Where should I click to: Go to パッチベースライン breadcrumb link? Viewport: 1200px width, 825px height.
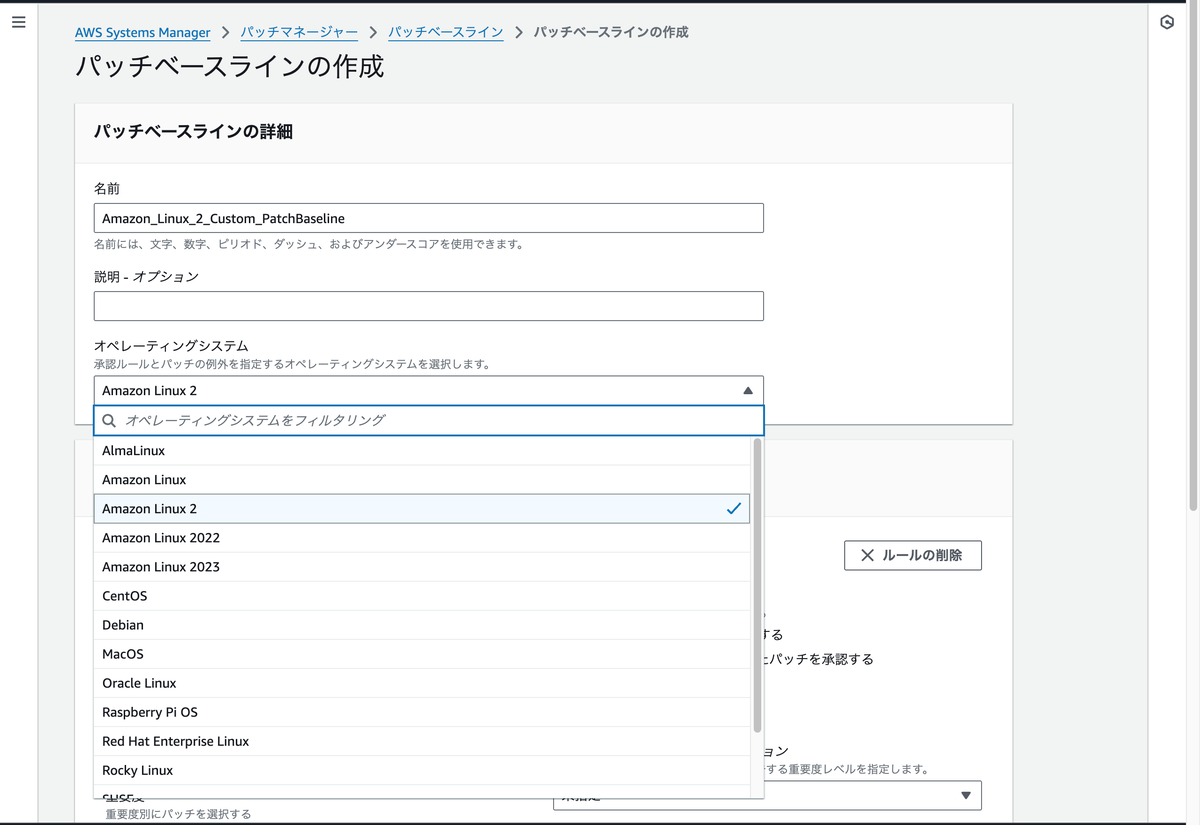pyautogui.click(x=446, y=32)
